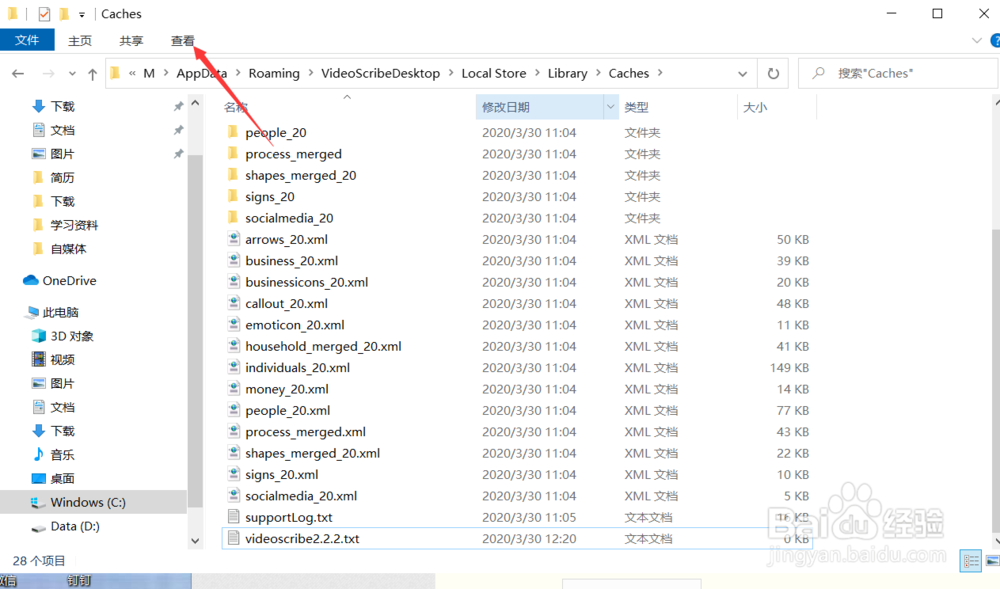Select file name people_20.xml
Screen dimensions: 1000x589
tap(288, 411)
